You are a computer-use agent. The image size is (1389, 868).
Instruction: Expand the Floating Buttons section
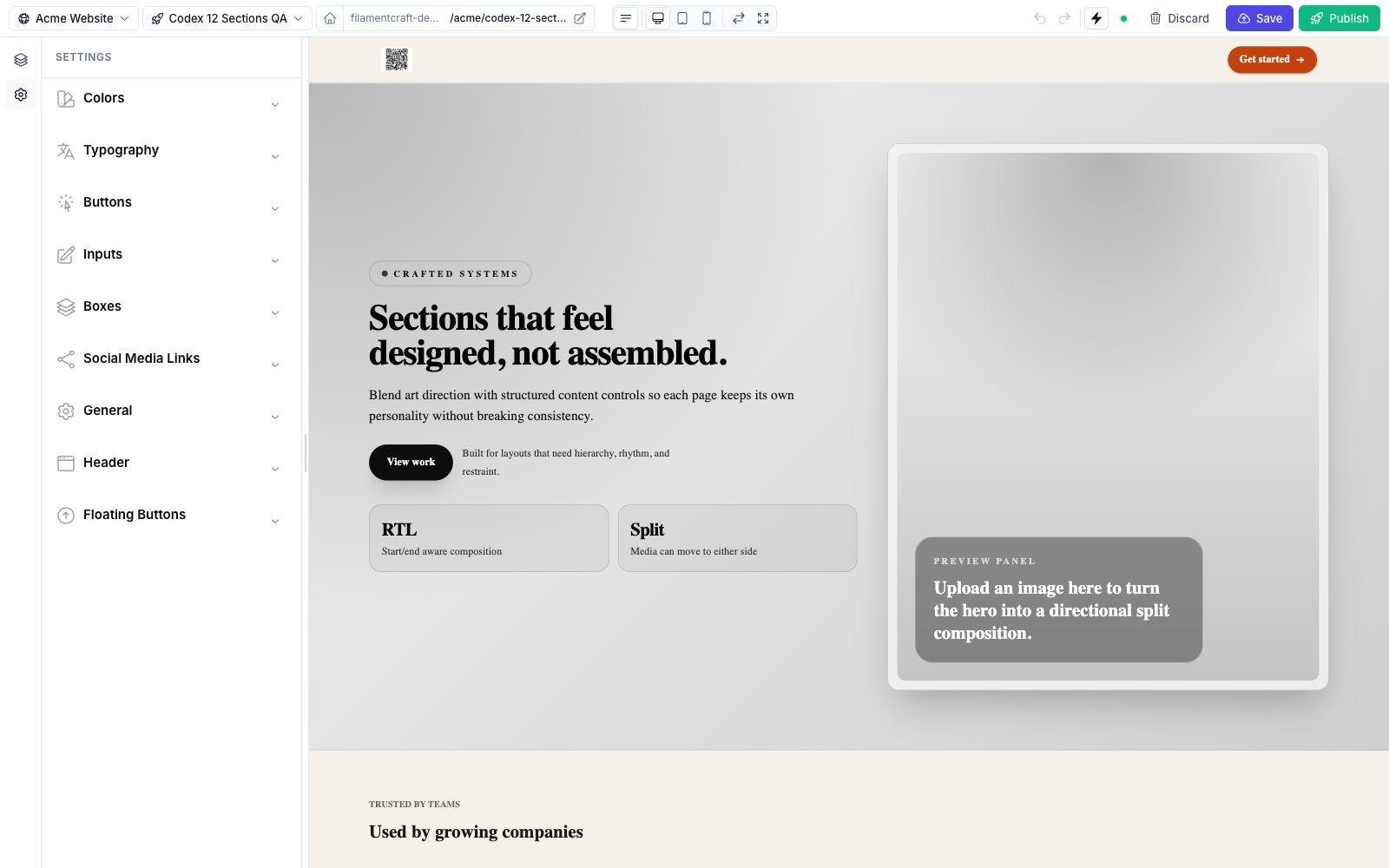[172, 516]
